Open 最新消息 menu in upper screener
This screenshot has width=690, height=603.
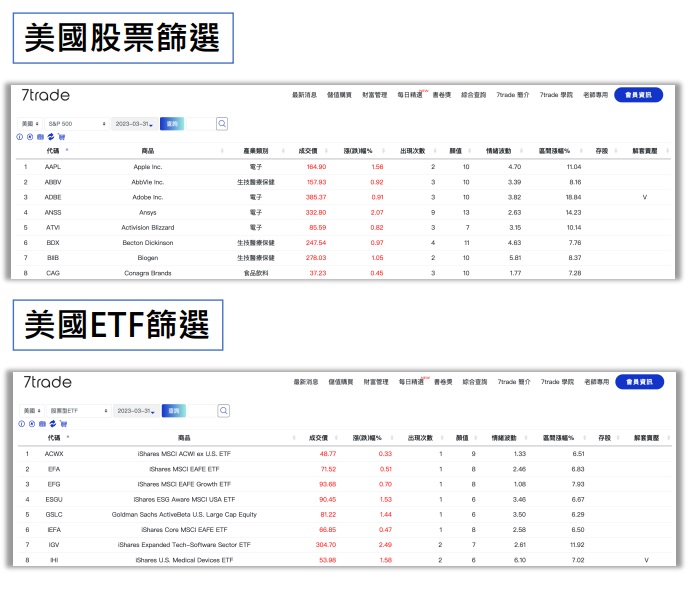[x=305, y=95]
